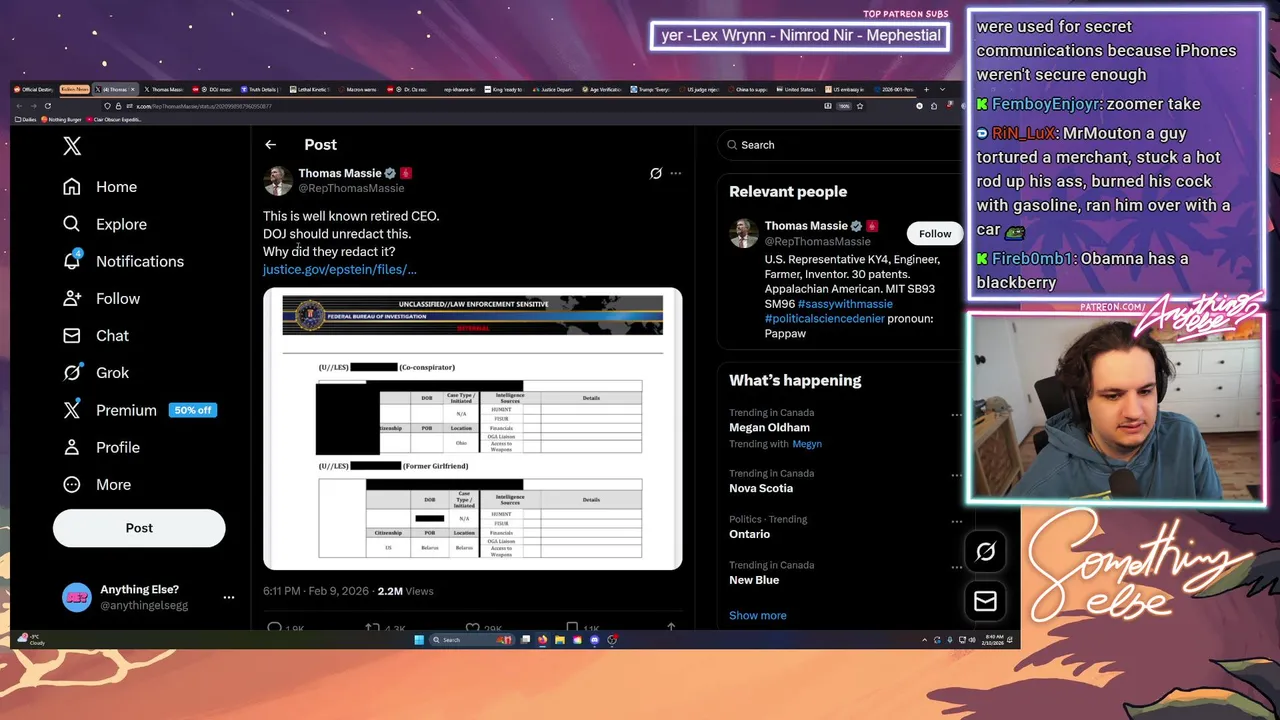Open Notifications in the sidebar
Image resolution: width=1280 pixels, height=720 pixels.
click(123, 261)
